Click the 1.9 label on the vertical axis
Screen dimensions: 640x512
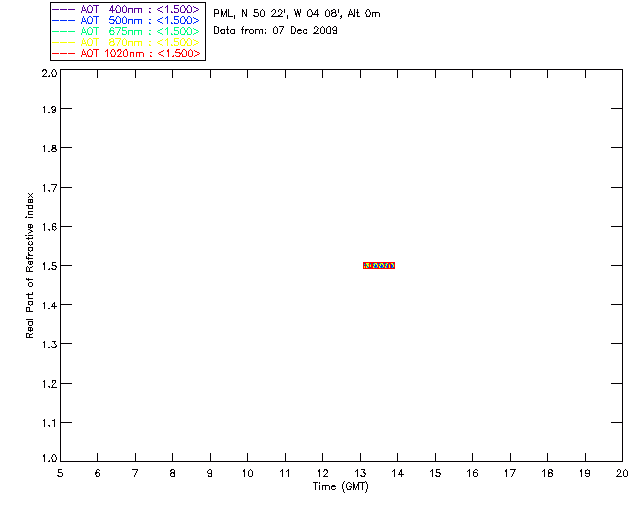pos(49,109)
